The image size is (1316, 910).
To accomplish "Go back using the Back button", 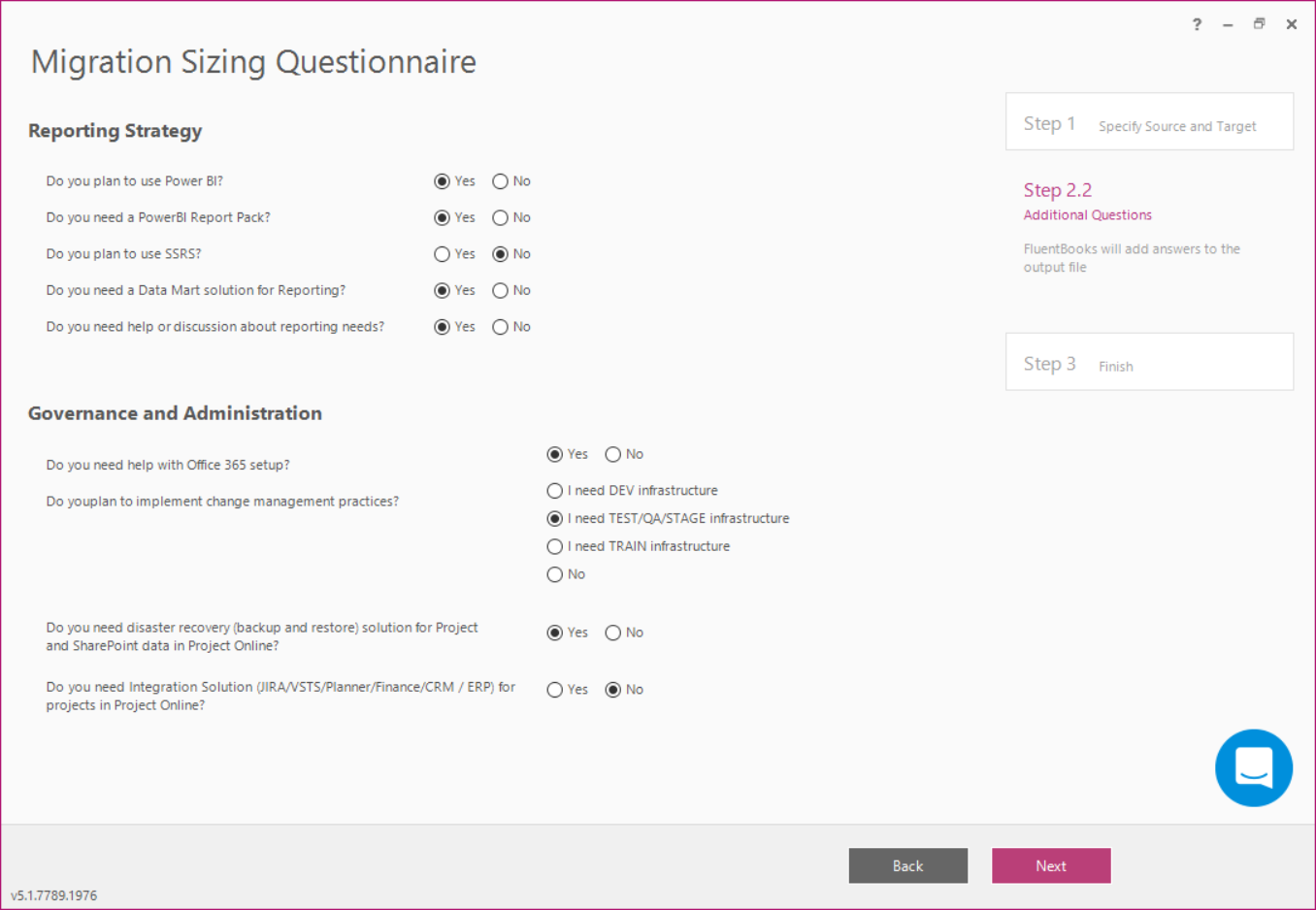I will 907,865.
